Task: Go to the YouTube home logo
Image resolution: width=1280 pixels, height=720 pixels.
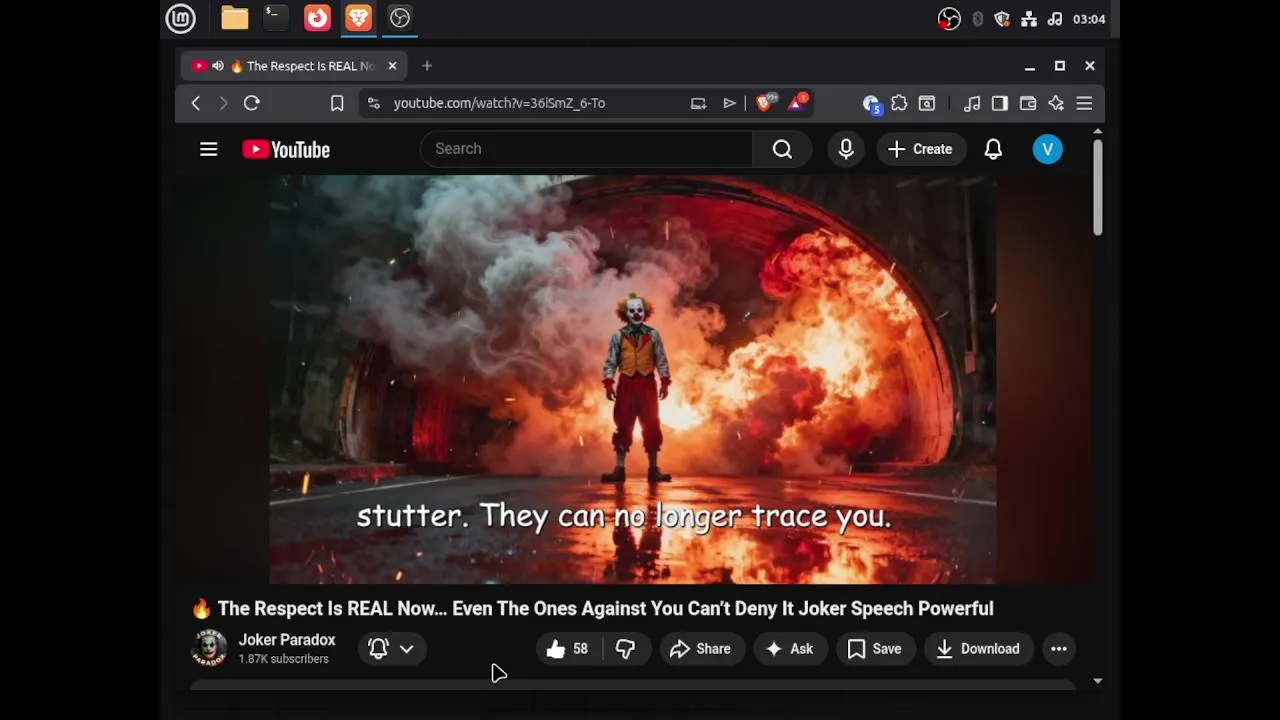Action: coord(286,149)
